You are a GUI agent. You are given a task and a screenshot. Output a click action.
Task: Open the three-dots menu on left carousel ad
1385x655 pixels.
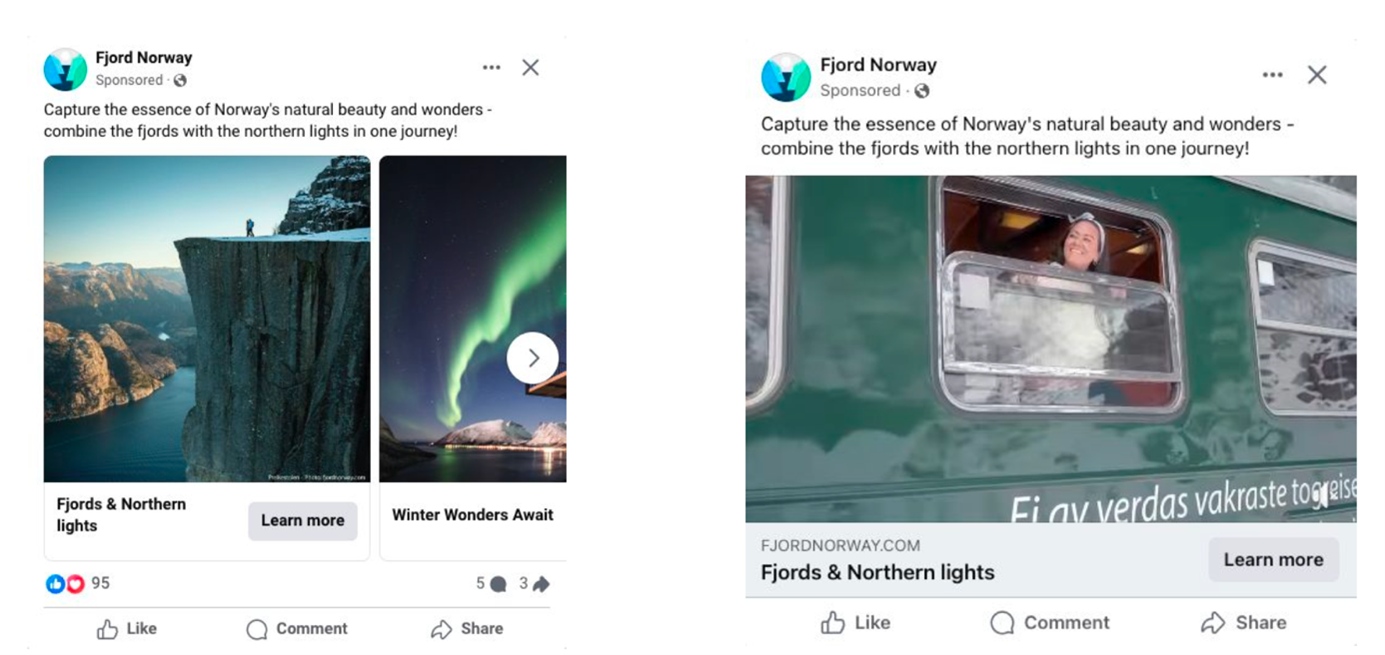pyautogui.click(x=491, y=68)
